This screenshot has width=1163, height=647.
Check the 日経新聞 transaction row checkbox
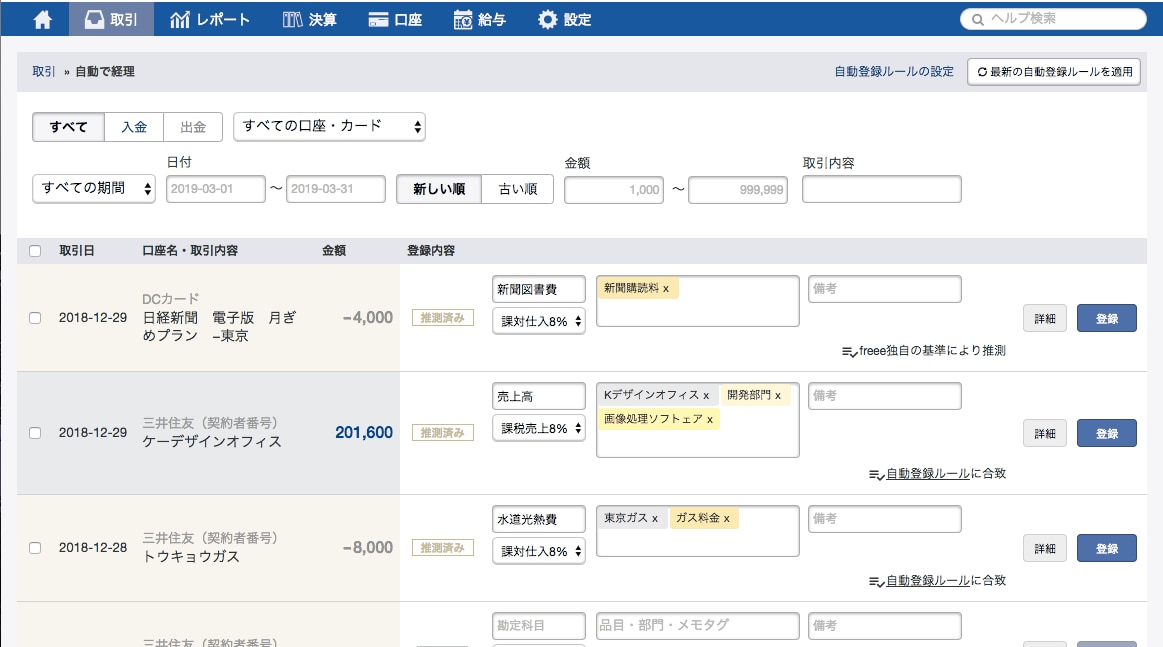point(35,318)
